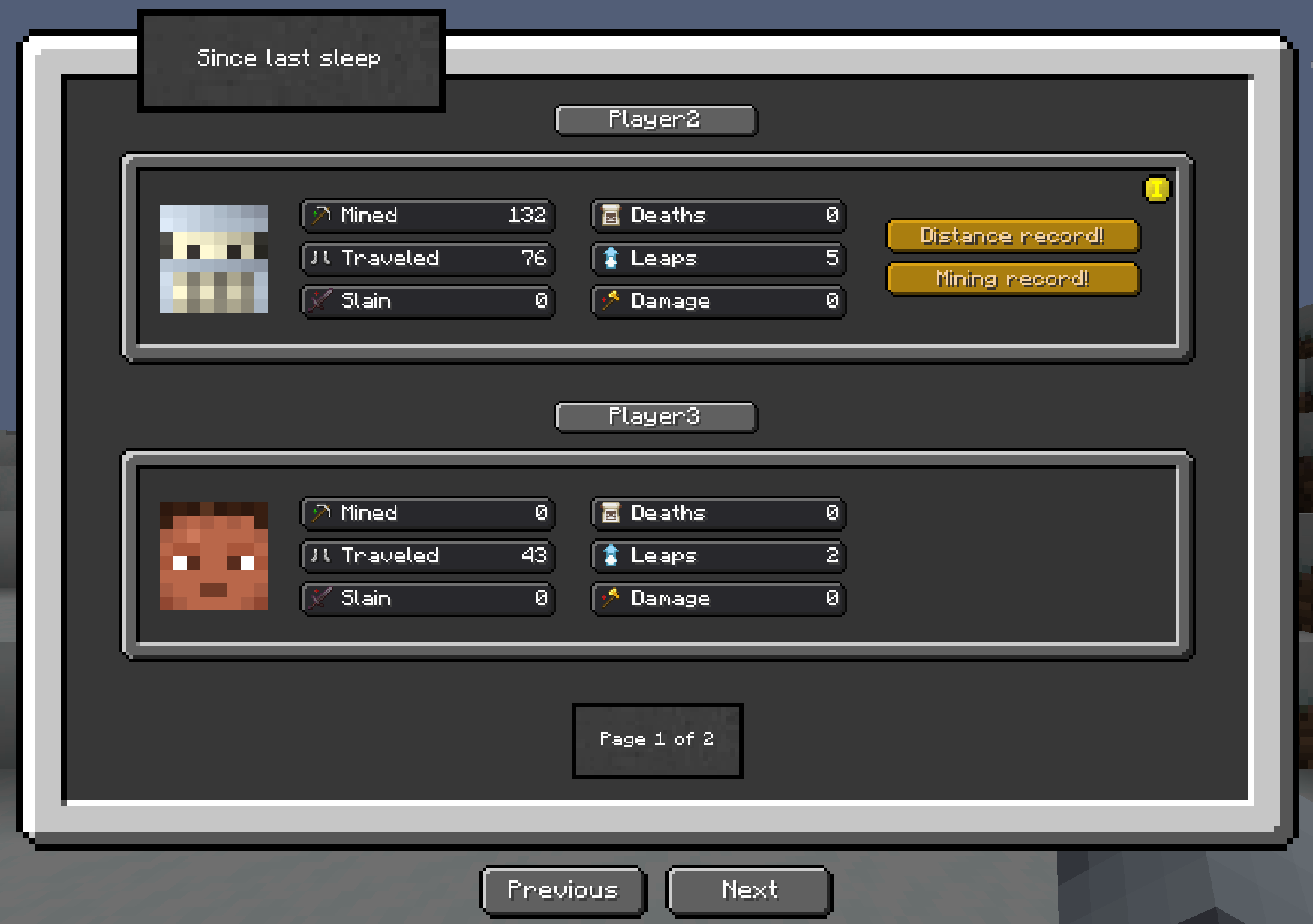Click the Distance record! badge
Screen dimensions: 1313x924
[1013, 236]
